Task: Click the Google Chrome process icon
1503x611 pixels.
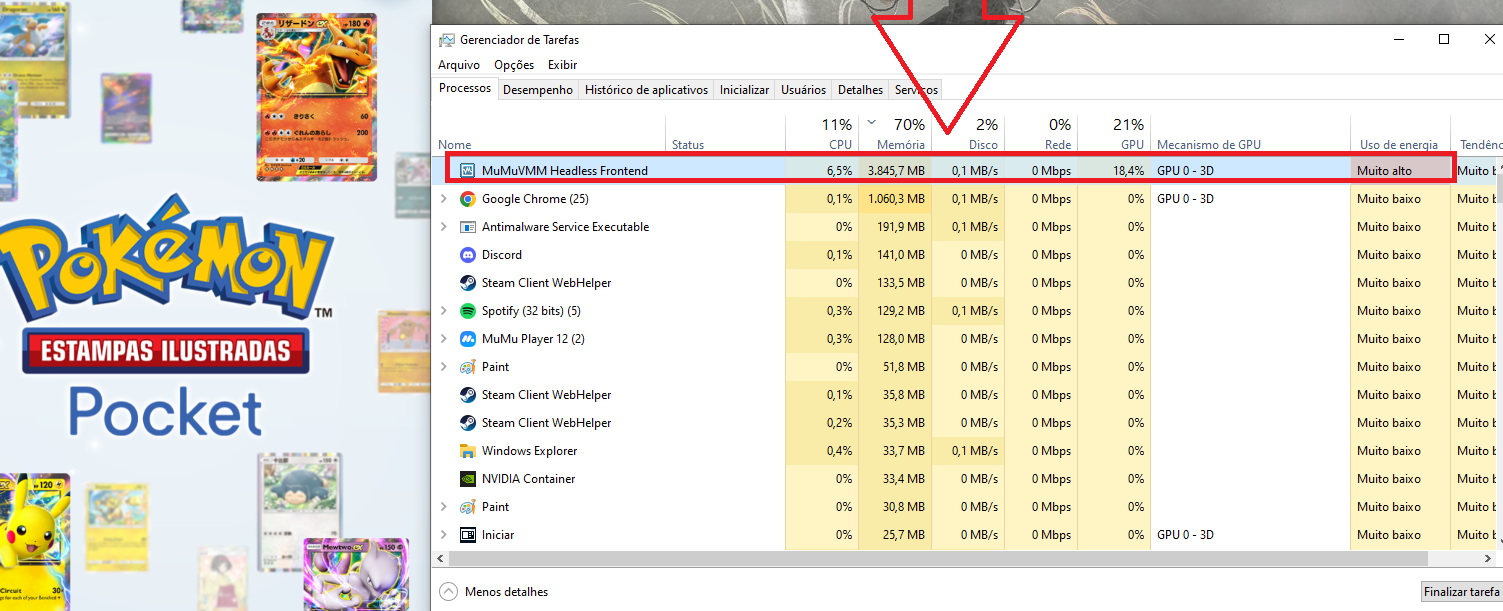Action: 467,199
